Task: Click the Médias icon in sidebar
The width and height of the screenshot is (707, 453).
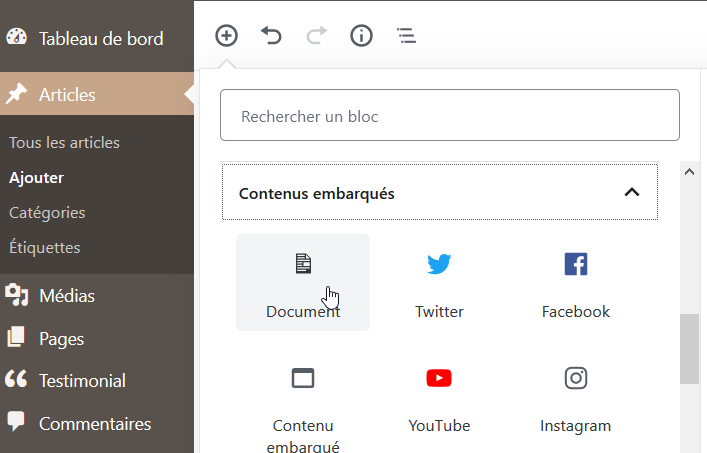Action: point(17,295)
